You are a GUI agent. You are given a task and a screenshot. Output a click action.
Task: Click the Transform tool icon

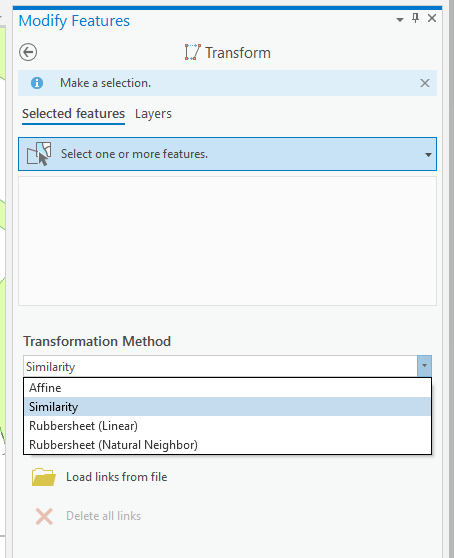[192, 52]
